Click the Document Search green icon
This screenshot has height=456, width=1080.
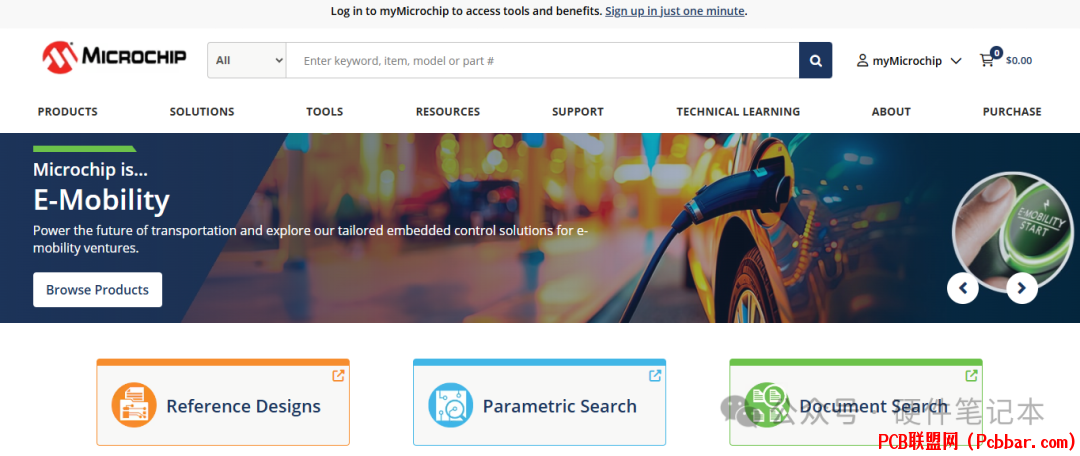point(767,405)
